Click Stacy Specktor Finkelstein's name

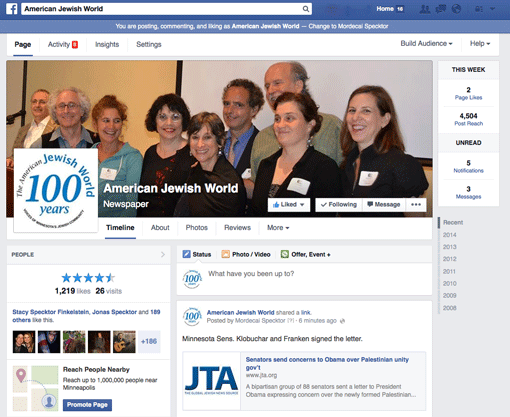pyautogui.click(x=51, y=312)
